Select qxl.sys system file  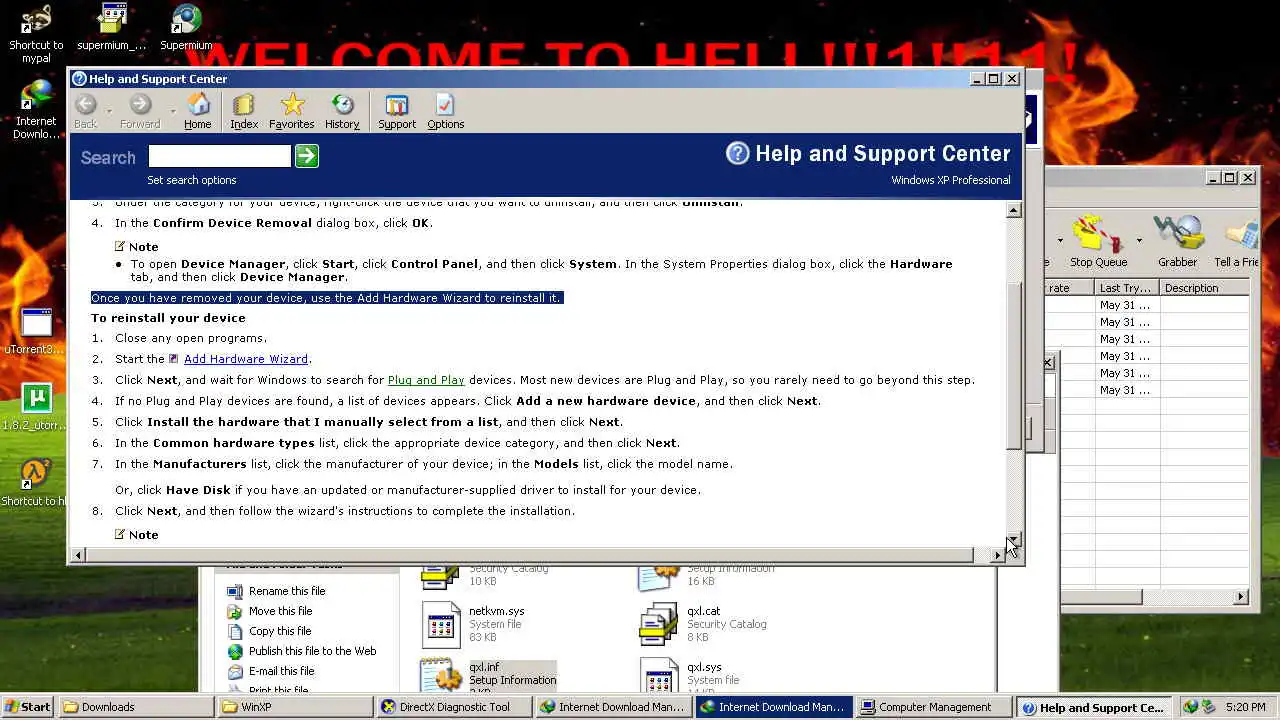pos(658,677)
